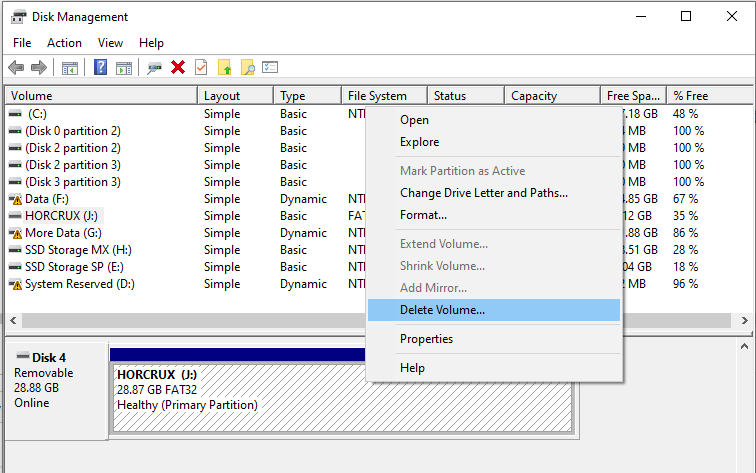Select Properties in the context menu
The width and height of the screenshot is (756, 473).
tap(426, 339)
